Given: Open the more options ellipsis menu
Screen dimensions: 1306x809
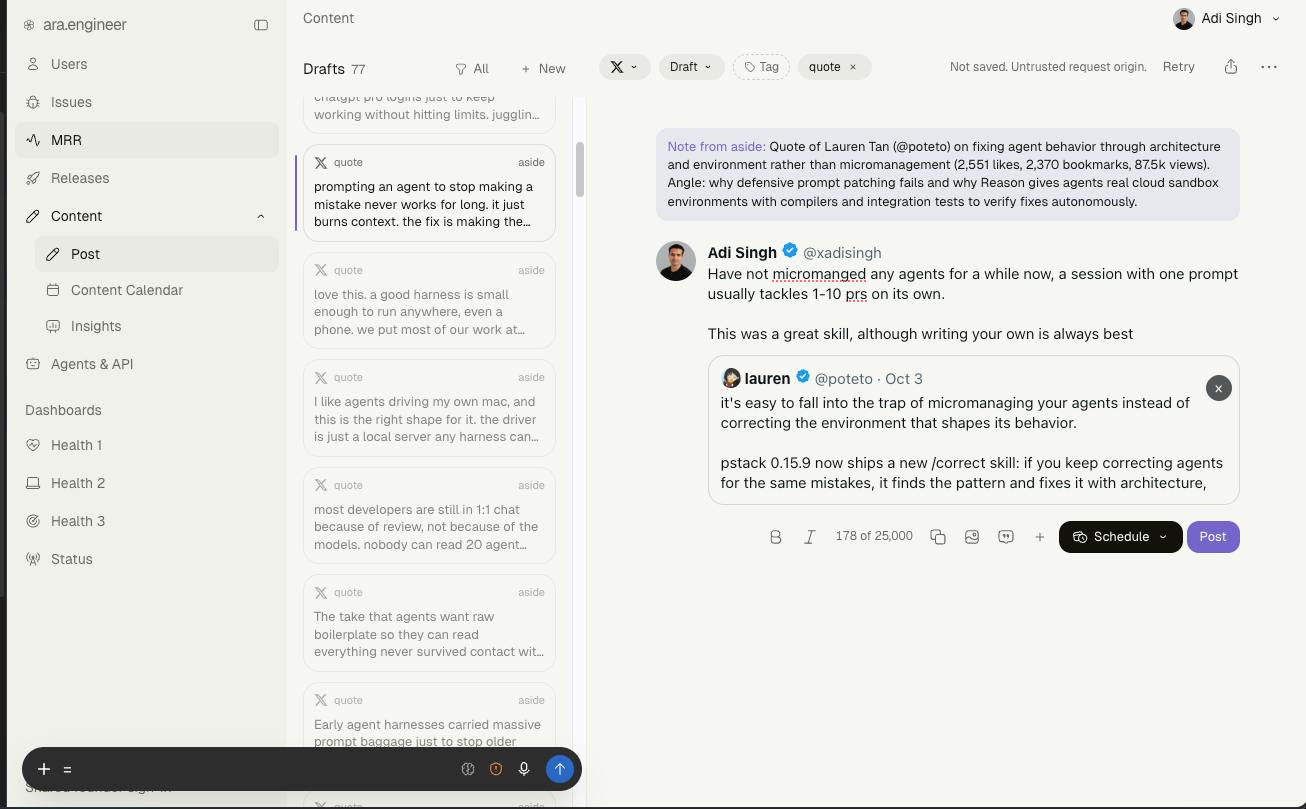Looking at the screenshot, I should [1269, 67].
